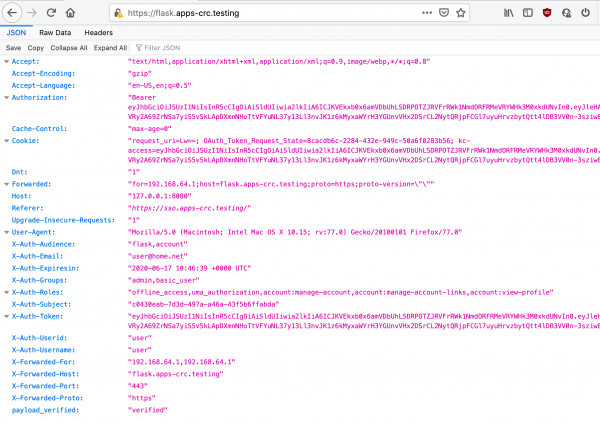Switch to the Raw Data tab
This screenshot has height=422, width=600.
(53, 32)
